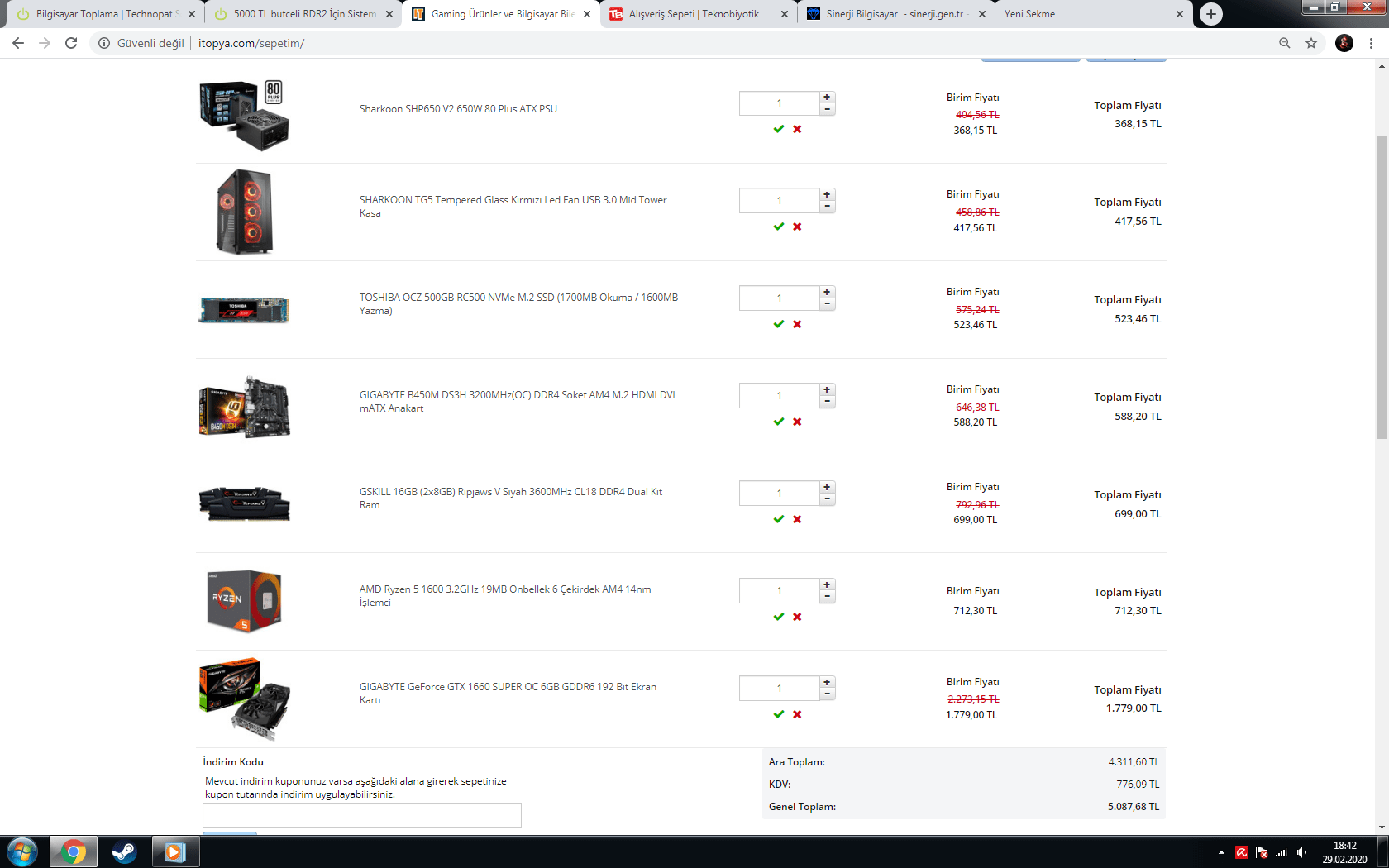Switch to Sinerji Bilgisayar tab
The image size is (1389, 868).
[x=895, y=14]
